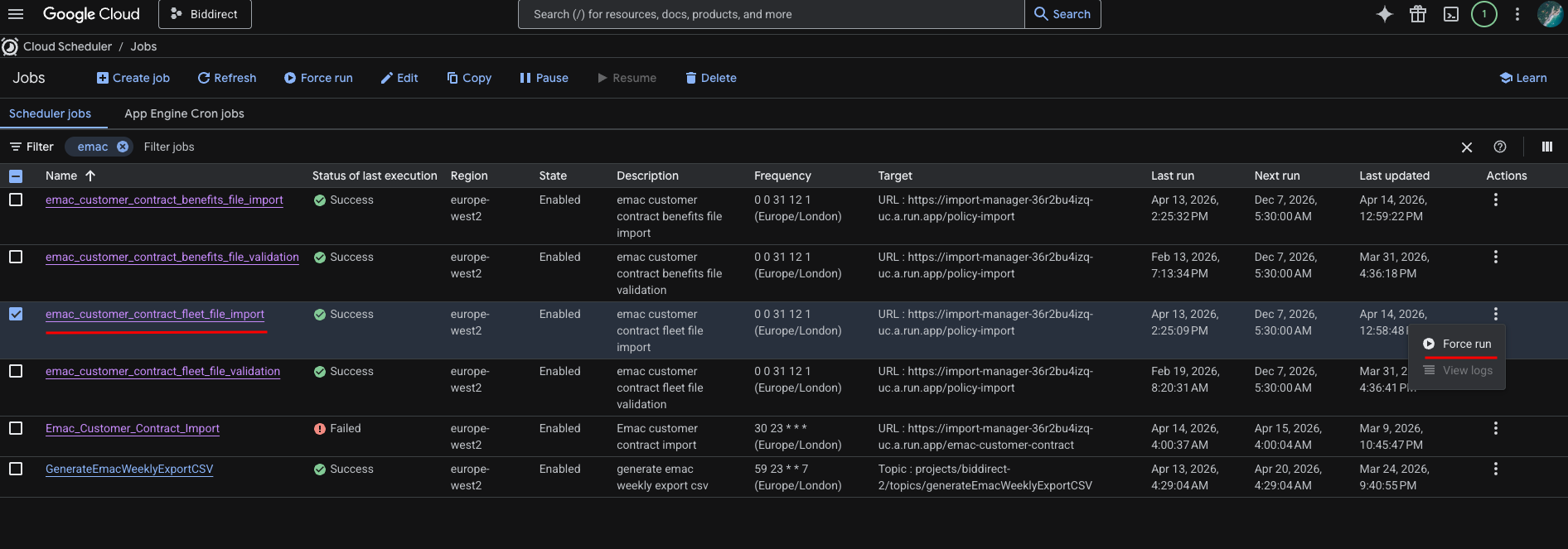Click the disabled Resume button
Screen dimensions: 1568x549
tap(627, 78)
